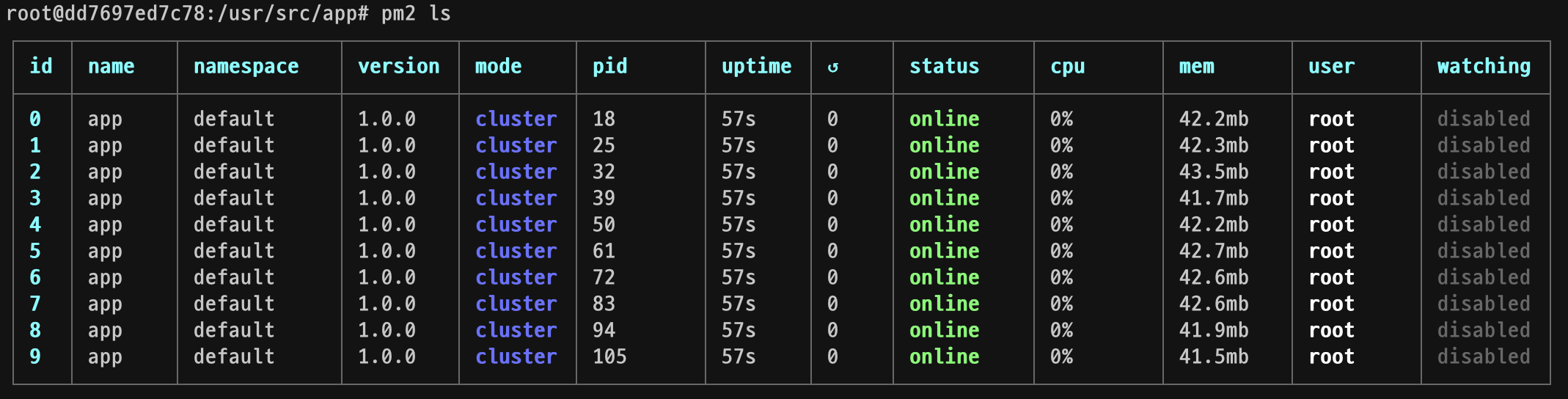Click the 'watching' column header
This screenshot has height=399, width=1568.
pyautogui.click(x=1484, y=67)
